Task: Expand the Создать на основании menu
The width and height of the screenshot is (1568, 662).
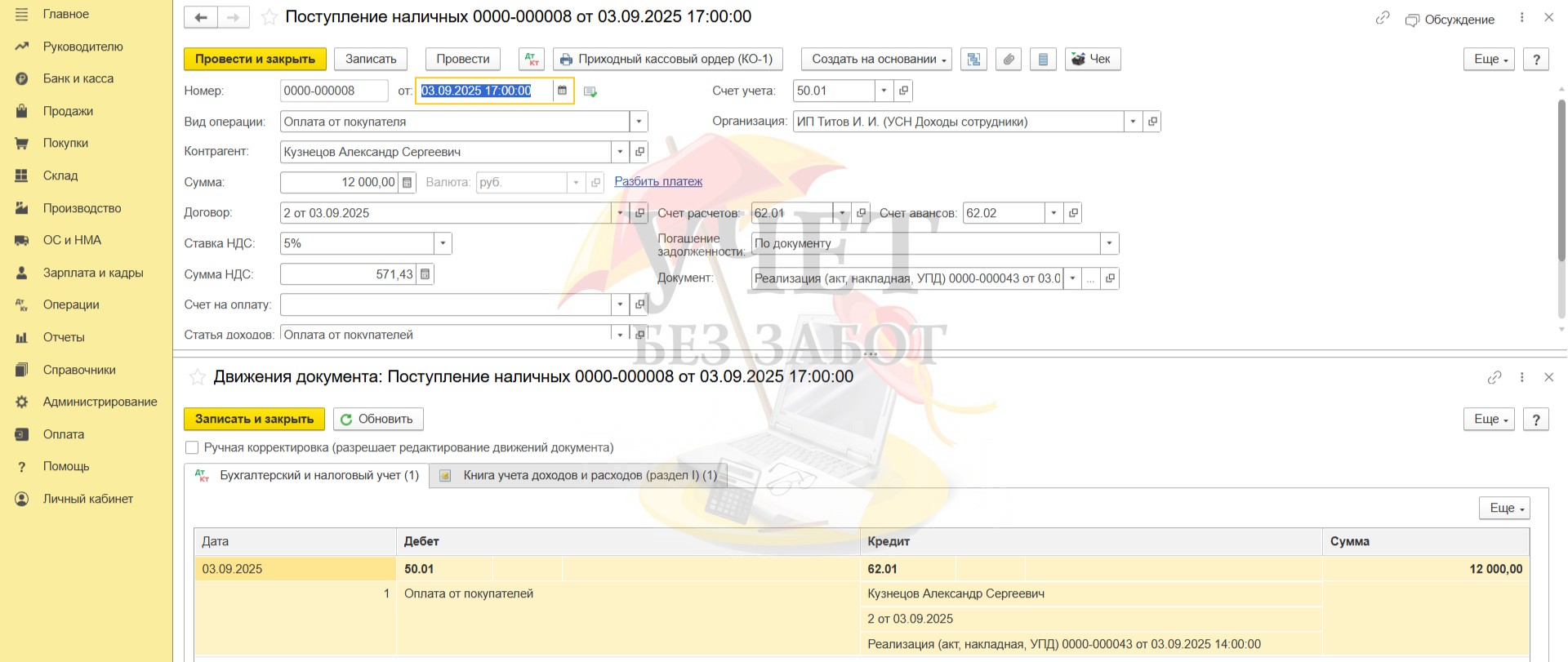Action: point(876,59)
